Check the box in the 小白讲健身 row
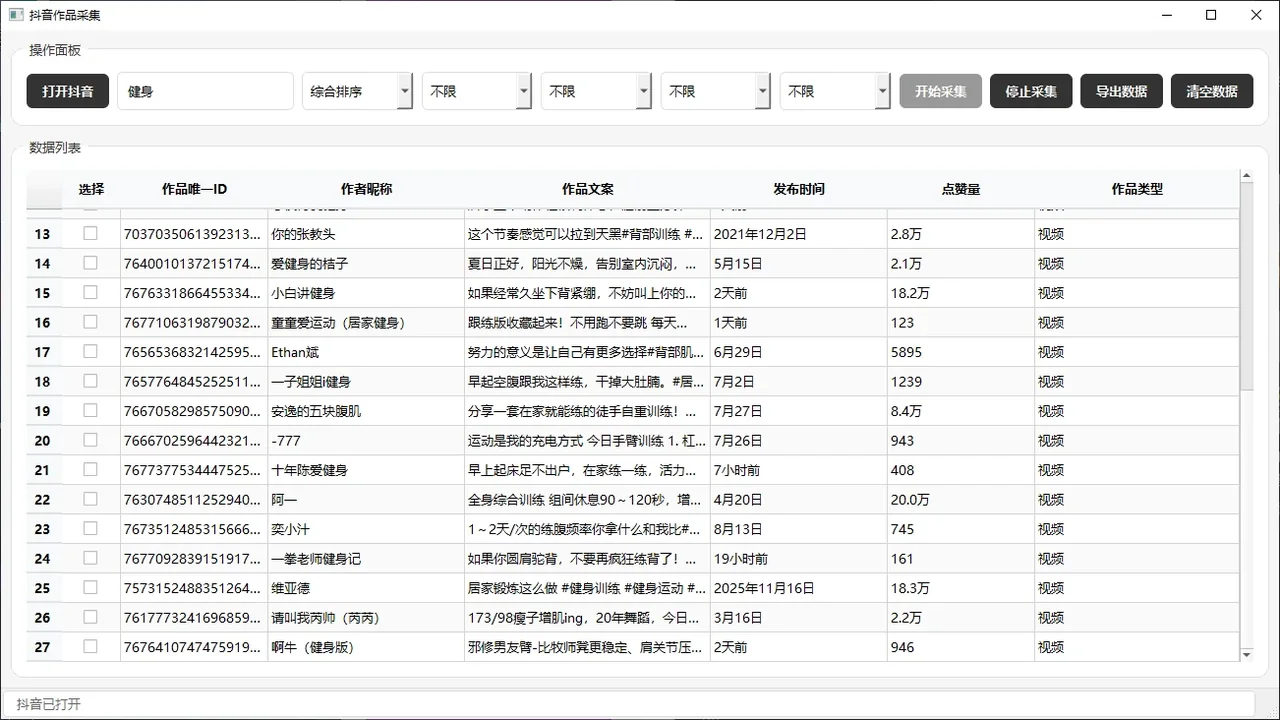The image size is (1280, 720). pos(90,292)
